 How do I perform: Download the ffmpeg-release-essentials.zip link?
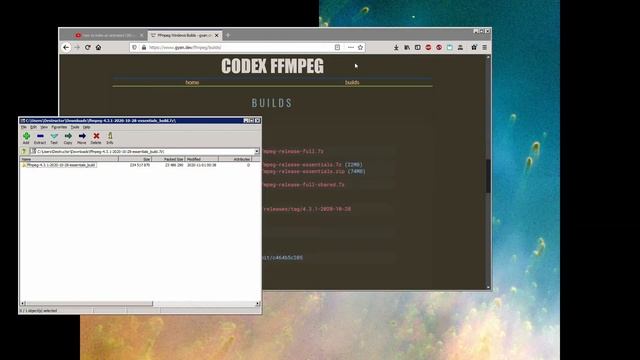(304, 171)
